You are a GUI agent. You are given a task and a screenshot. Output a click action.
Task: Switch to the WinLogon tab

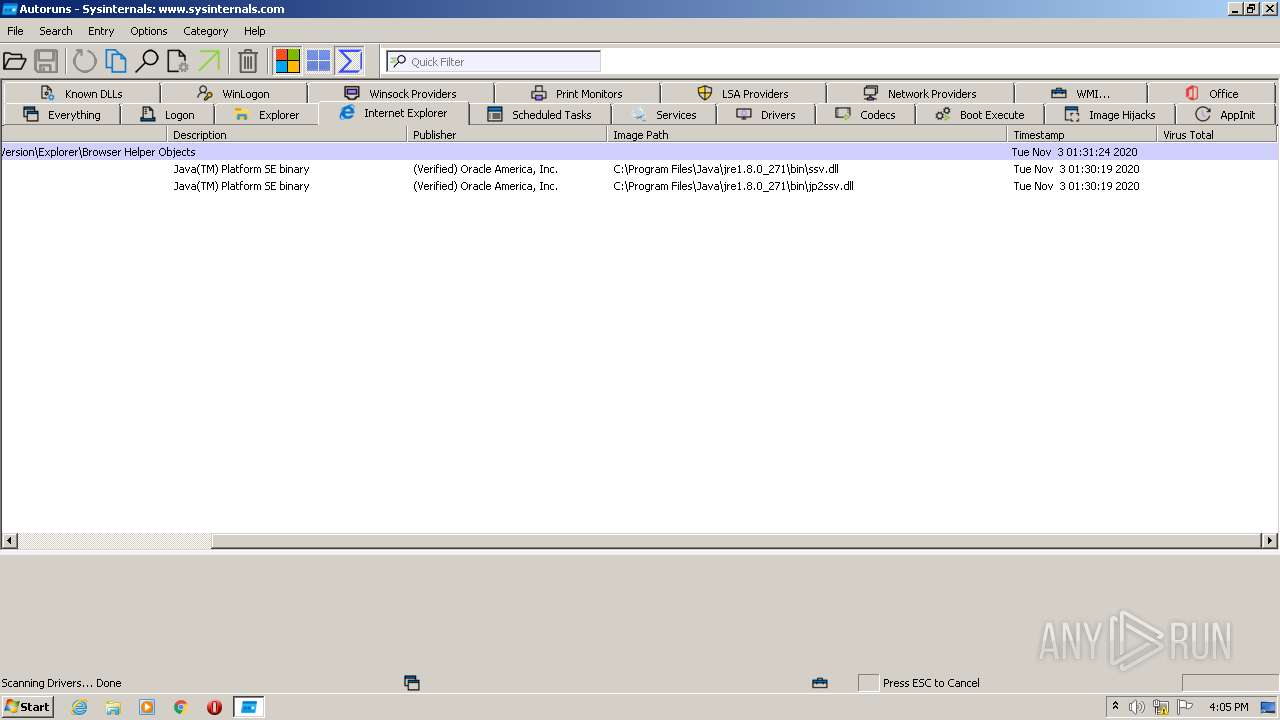(234, 93)
